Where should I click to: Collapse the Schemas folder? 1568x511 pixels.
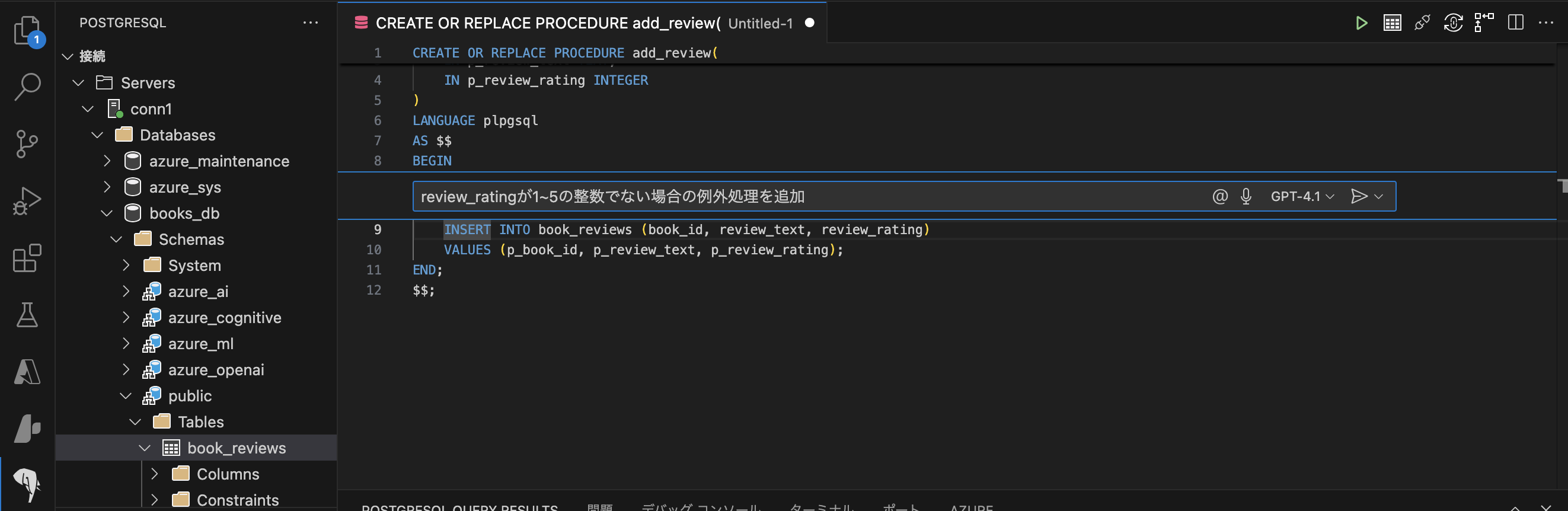point(116,239)
